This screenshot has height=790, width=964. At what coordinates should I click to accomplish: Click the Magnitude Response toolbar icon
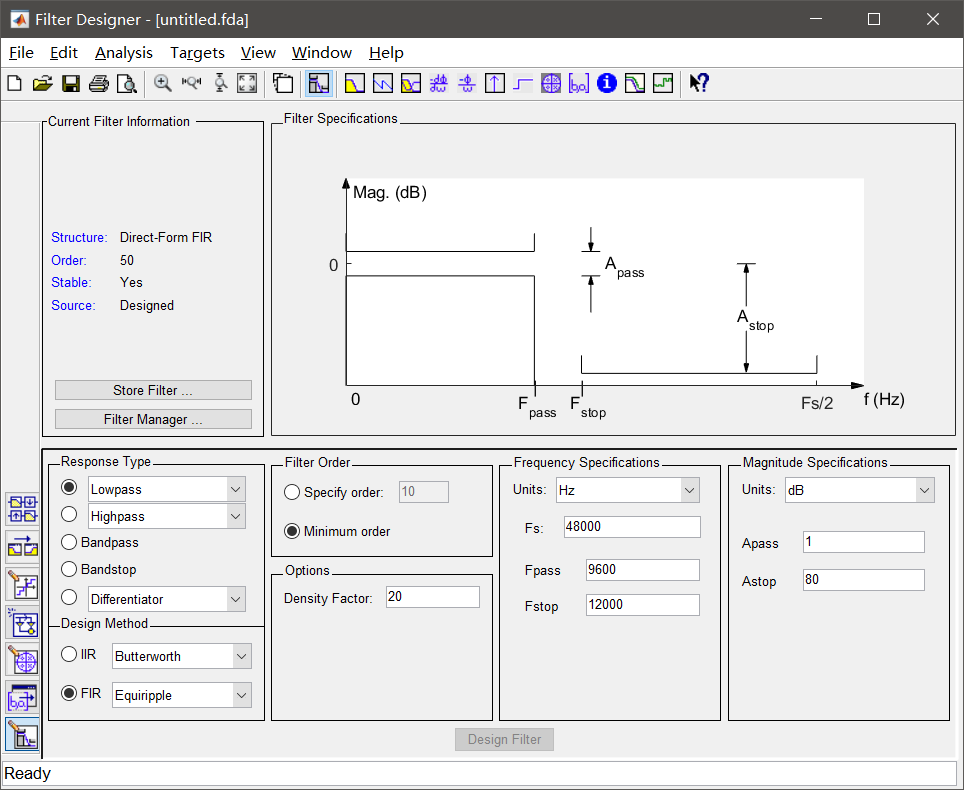tap(354, 83)
